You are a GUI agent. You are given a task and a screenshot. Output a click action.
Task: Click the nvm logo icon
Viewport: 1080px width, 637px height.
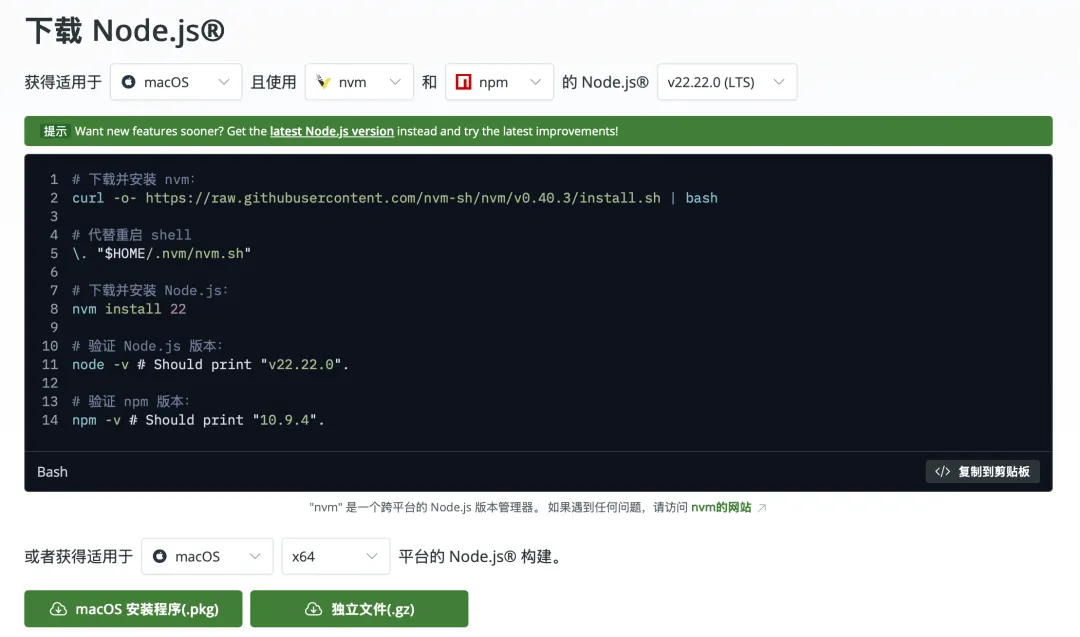point(323,82)
